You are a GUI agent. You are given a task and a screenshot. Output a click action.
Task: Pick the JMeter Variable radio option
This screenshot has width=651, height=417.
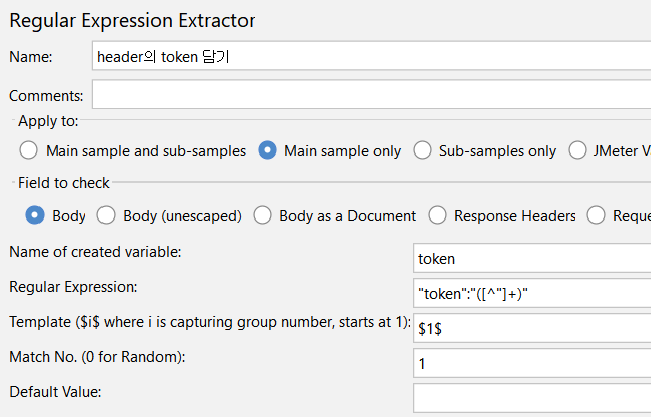[577, 151]
